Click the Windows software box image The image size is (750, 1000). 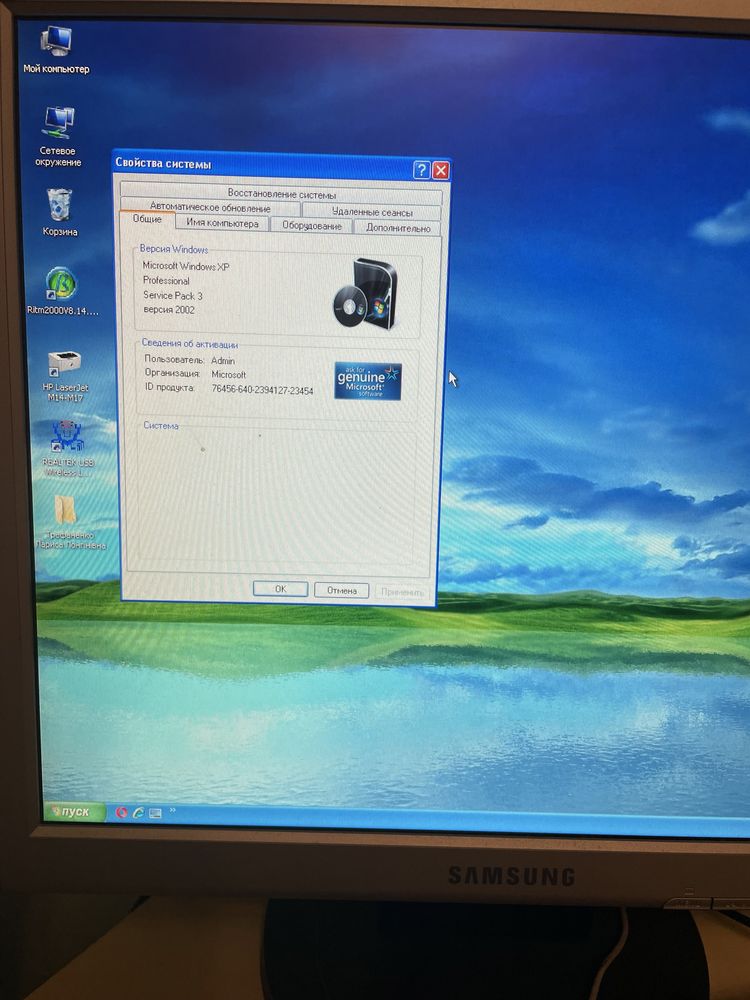365,294
